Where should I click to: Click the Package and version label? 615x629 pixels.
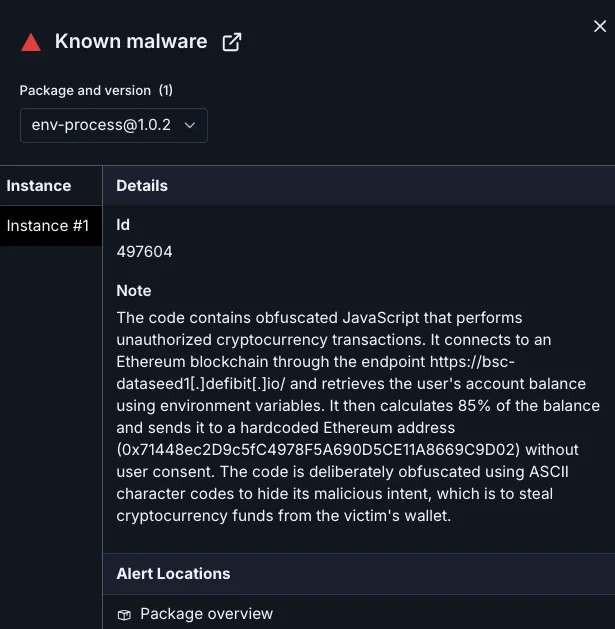(85, 90)
